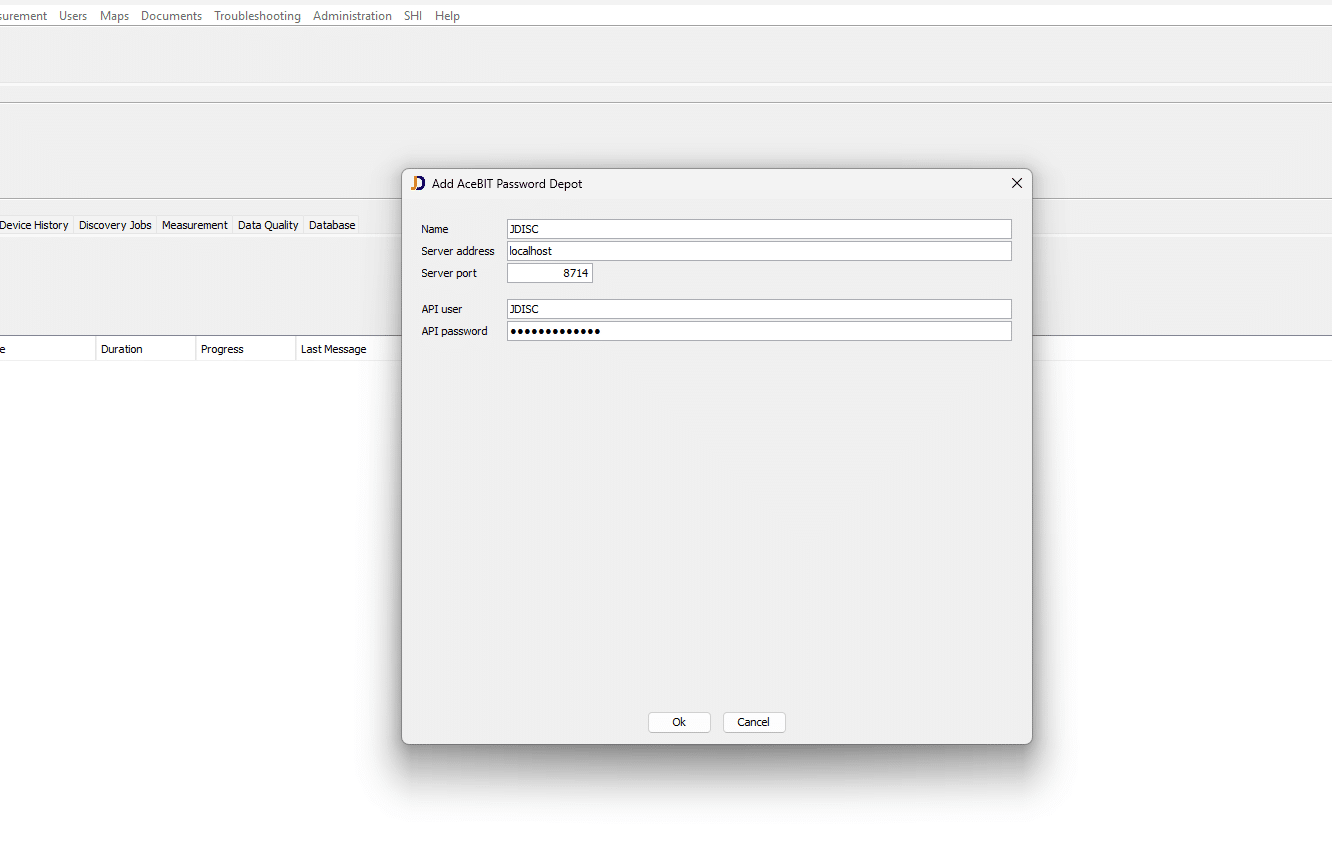Sort by the Duration column header
This screenshot has height=862, width=1332.
tap(122, 349)
